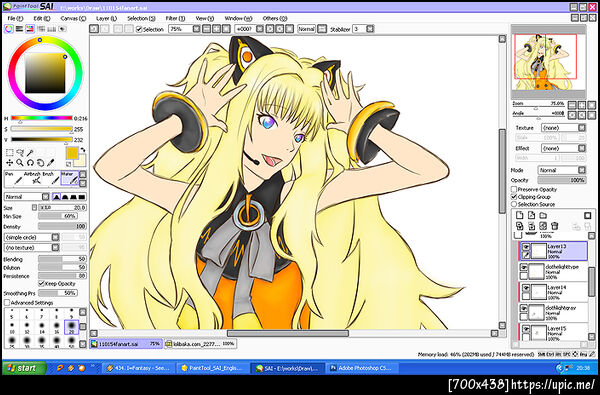Click the transfer down layer icon
Viewport: 600px width, 395px height.
tap(519, 226)
